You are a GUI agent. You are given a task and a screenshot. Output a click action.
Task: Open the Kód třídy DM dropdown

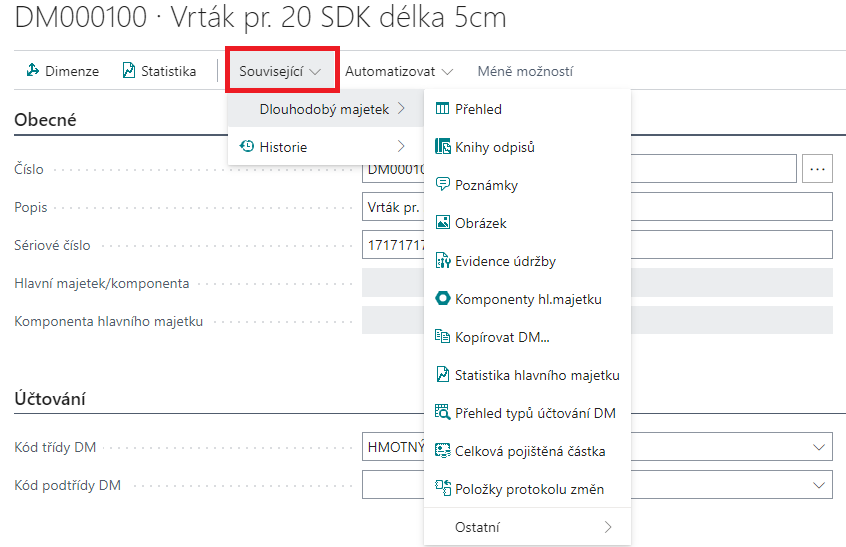tap(820, 447)
